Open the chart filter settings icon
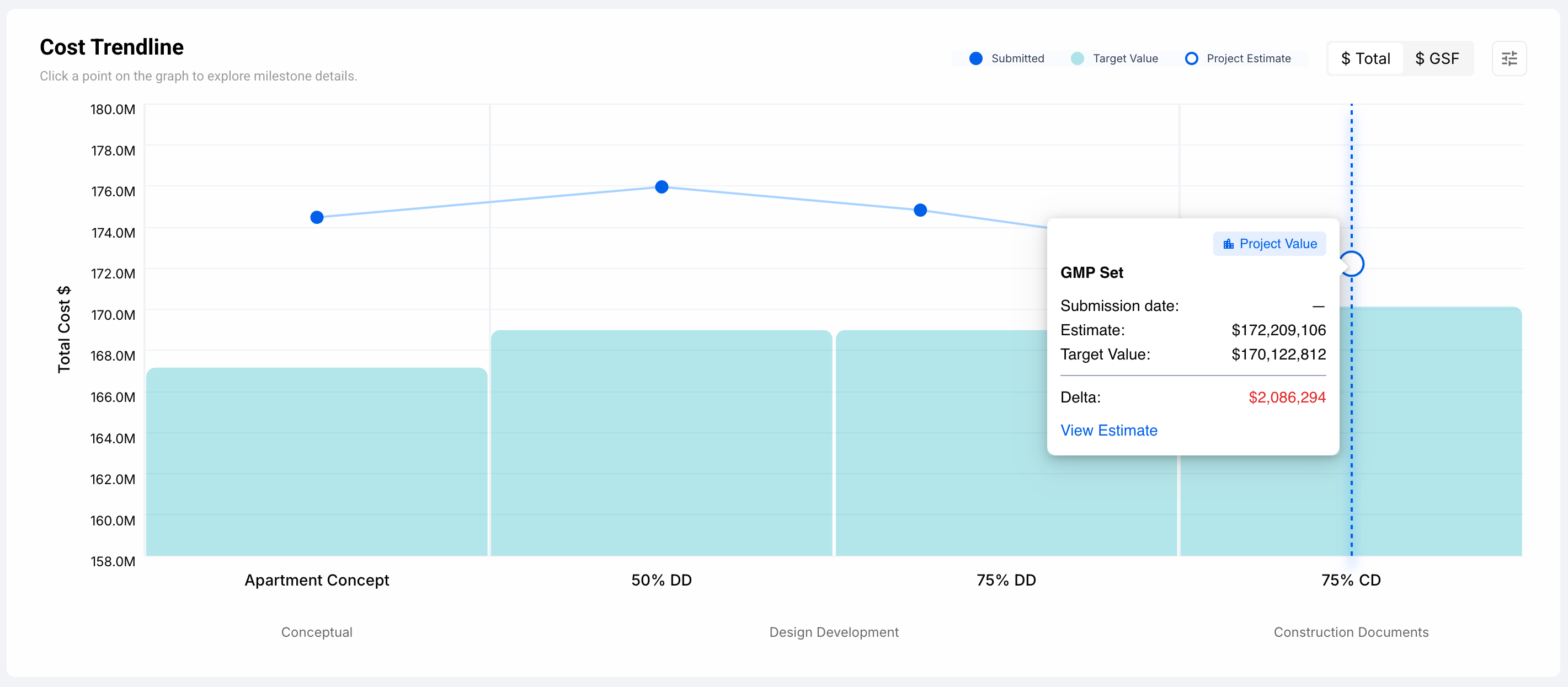This screenshot has width=1568, height=687. pos(1508,58)
